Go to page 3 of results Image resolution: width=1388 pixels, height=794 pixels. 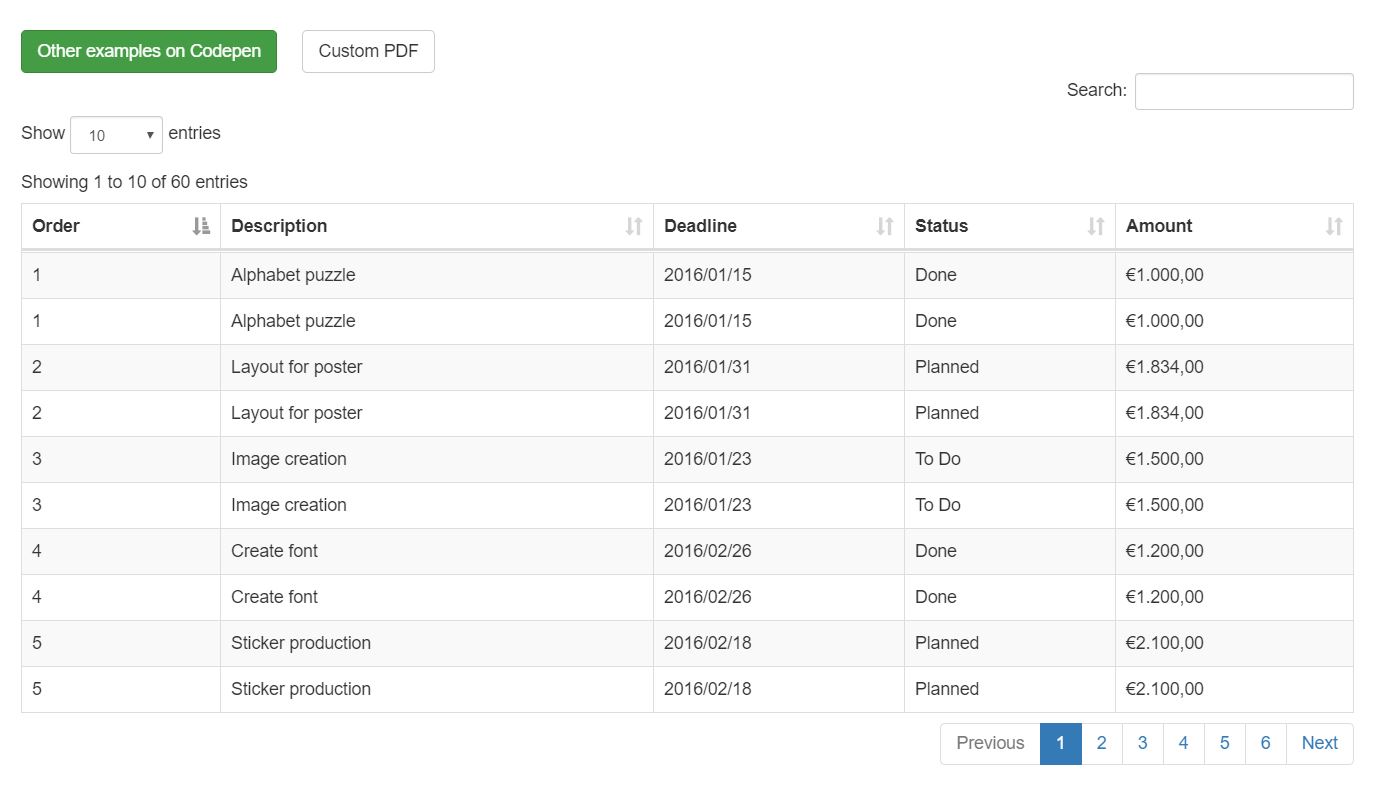[1142, 743]
